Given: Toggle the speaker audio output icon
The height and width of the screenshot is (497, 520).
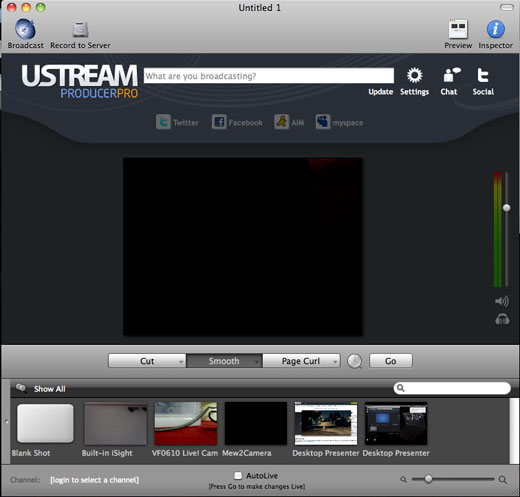Looking at the screenshot, I should (x=502, y=301).
